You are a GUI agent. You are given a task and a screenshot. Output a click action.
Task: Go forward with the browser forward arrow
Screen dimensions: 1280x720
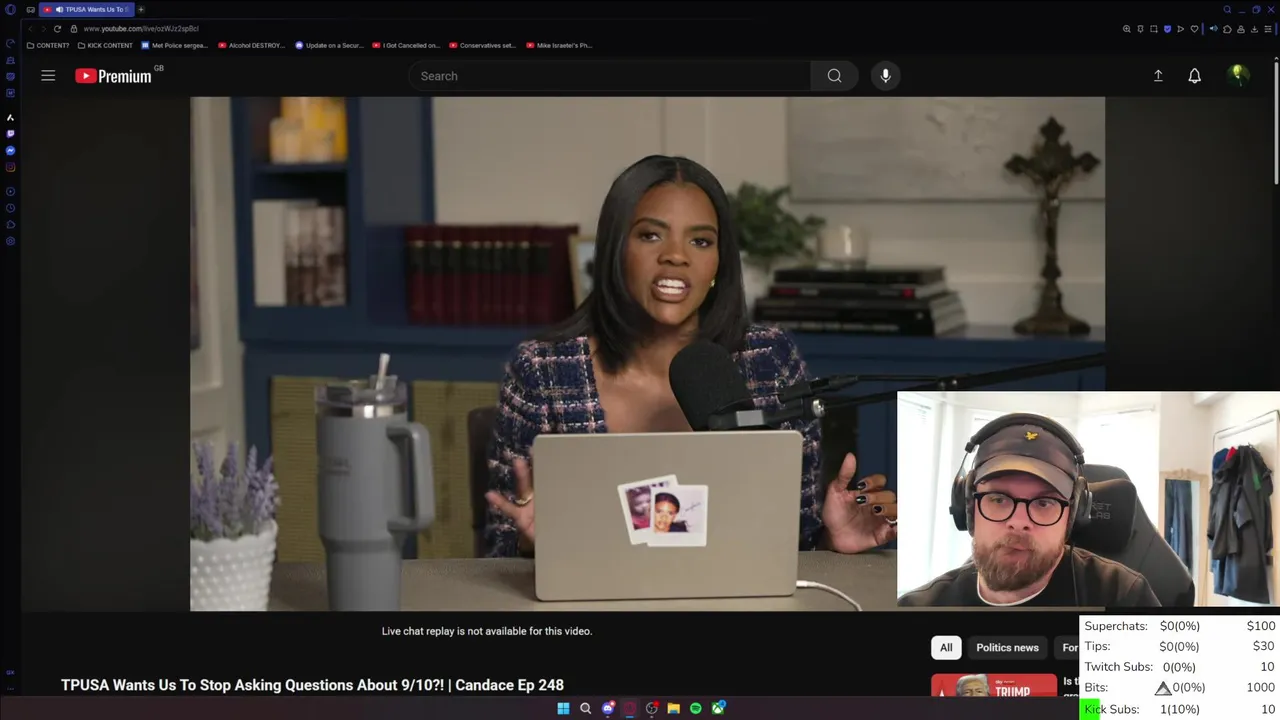pyautogui.click(x=43, y=29)
